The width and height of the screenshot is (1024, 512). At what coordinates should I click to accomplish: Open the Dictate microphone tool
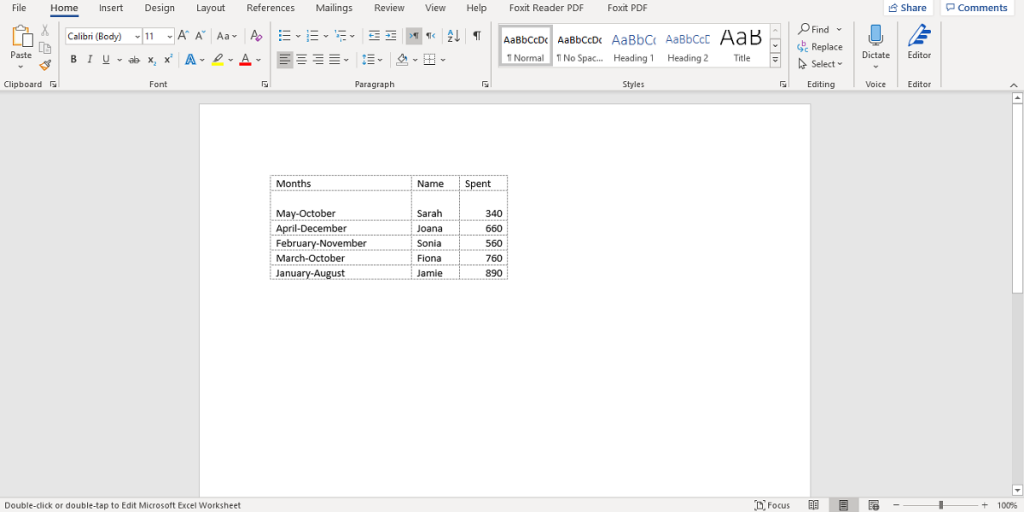tap(876, 42)
